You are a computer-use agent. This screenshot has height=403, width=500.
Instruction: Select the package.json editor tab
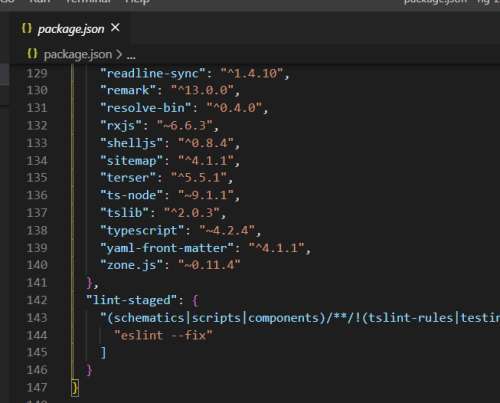point(71,28)
